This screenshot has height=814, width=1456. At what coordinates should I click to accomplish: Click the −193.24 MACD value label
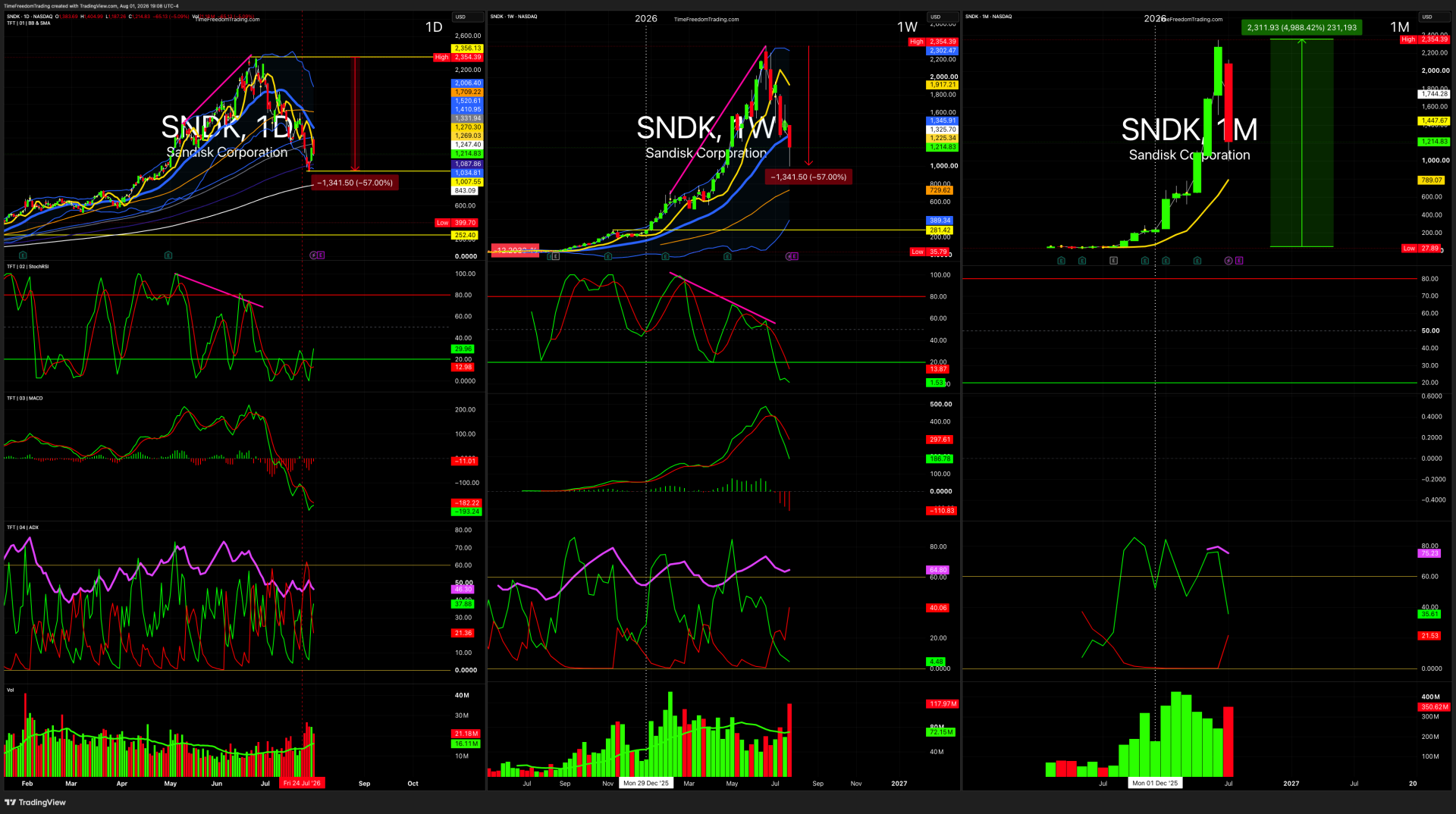click(x=467, y=512)
